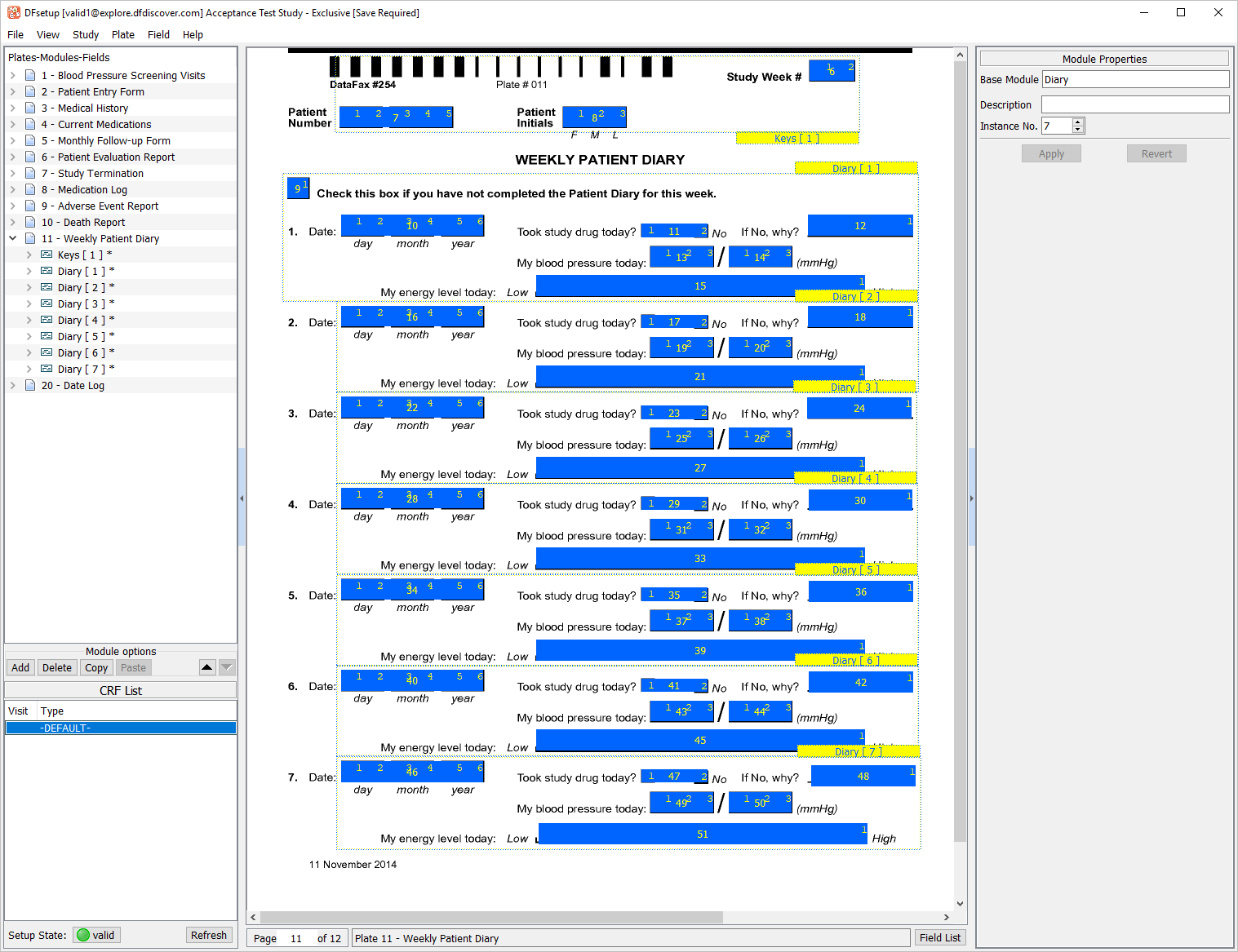Click the Diary [ 3 ] module icon
The width and height of the screenshot is (1238, 952).
47,303
